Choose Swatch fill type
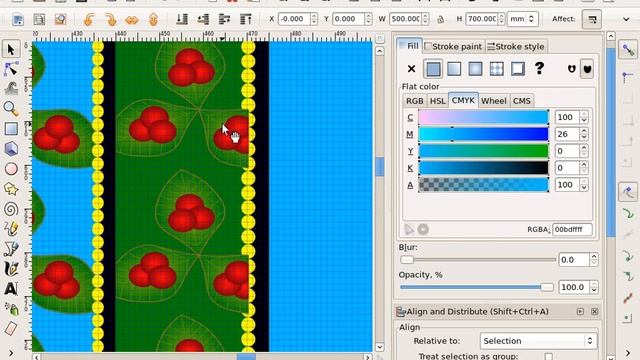Screen dimensions: 640x360 coord(518,69)
